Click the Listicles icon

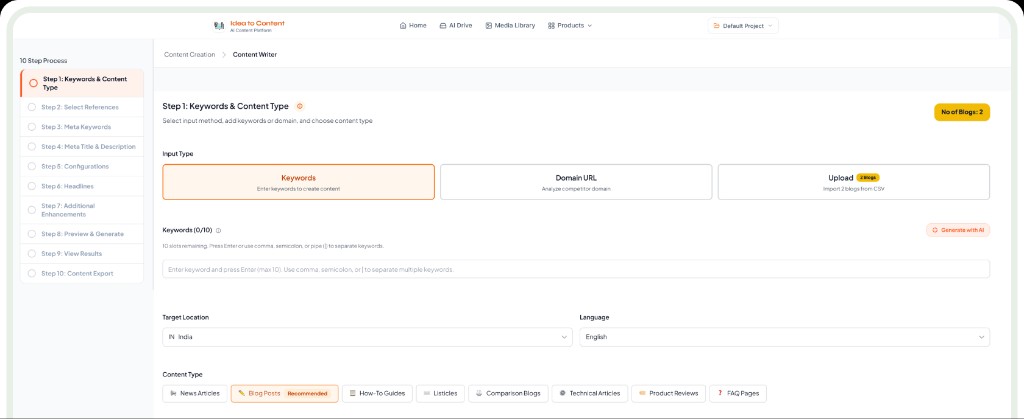tap(426, 394)
